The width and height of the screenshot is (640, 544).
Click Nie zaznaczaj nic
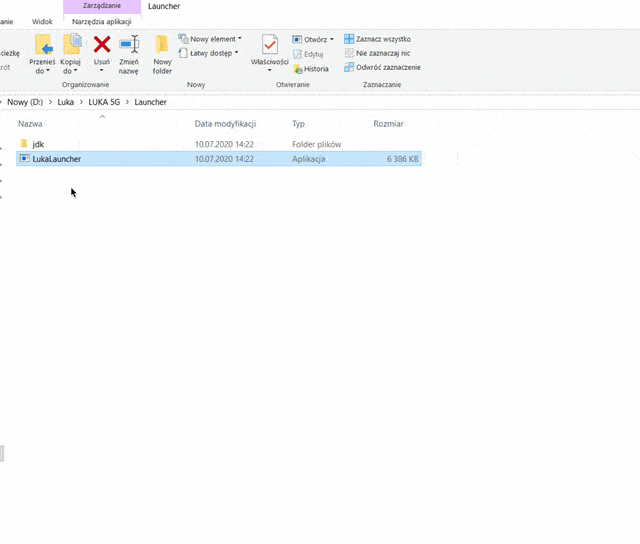point(377,53)
